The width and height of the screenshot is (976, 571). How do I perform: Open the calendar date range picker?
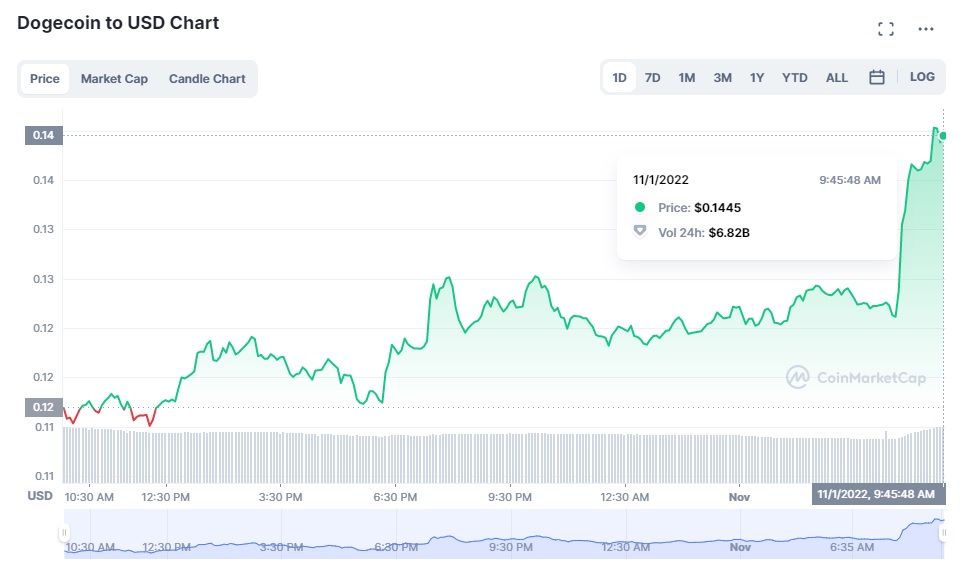877,77
